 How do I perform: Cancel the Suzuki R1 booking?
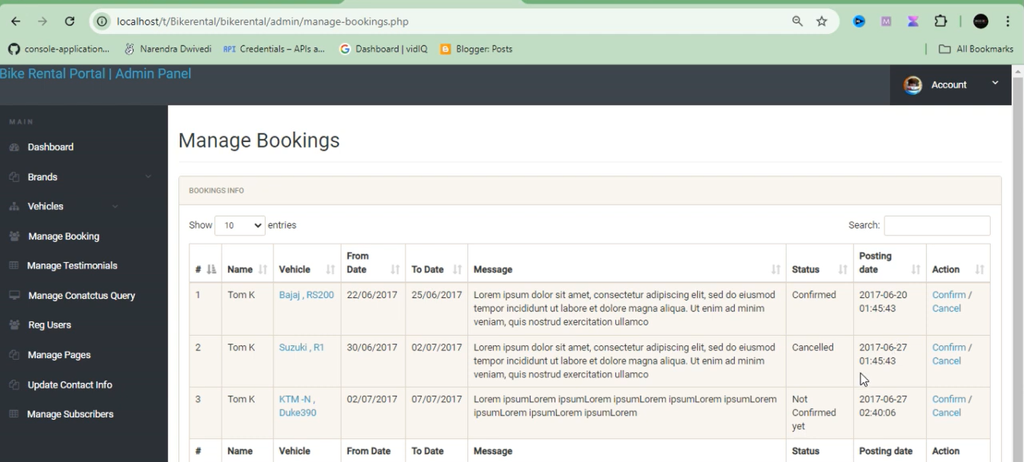point(946,361)
